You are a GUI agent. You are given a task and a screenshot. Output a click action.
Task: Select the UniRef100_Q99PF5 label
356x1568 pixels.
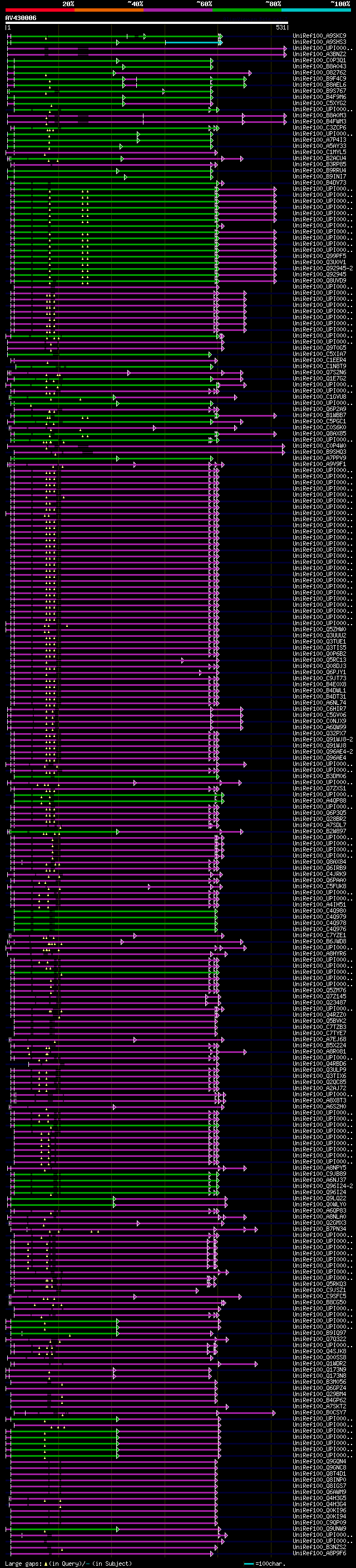pos(319,256)
